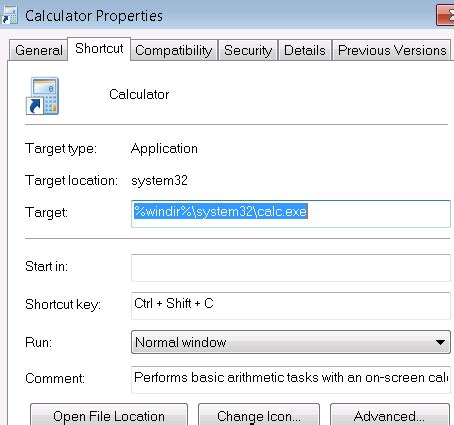The height and width of the screenshot is (425, 454).
Task: Click the Shortcut key field
Action: 291,305
